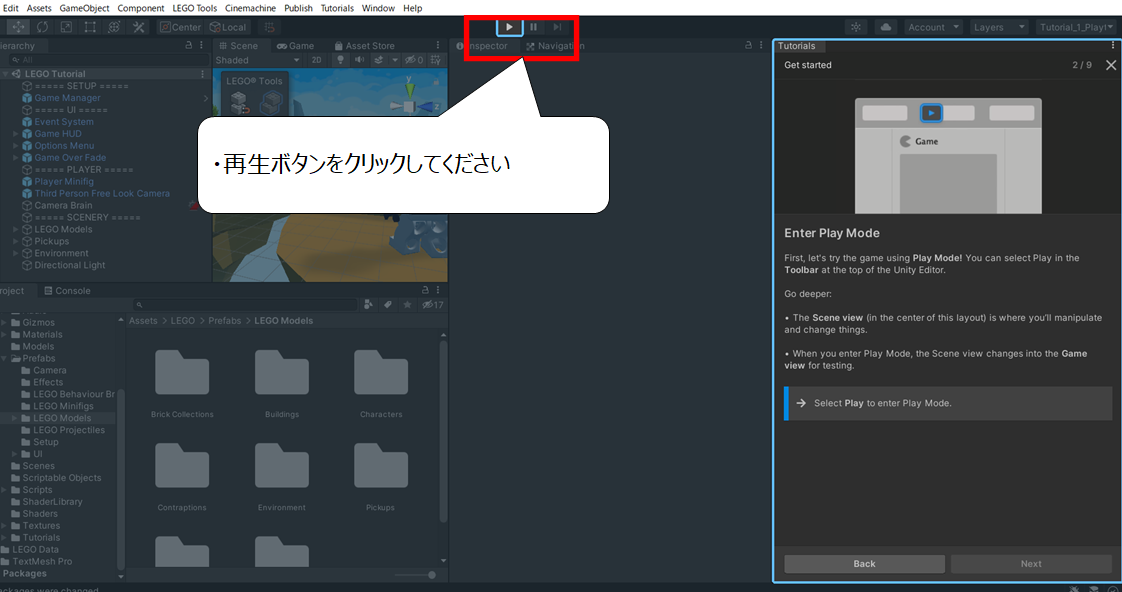Click the Hierarchy search field

[110, 60]
